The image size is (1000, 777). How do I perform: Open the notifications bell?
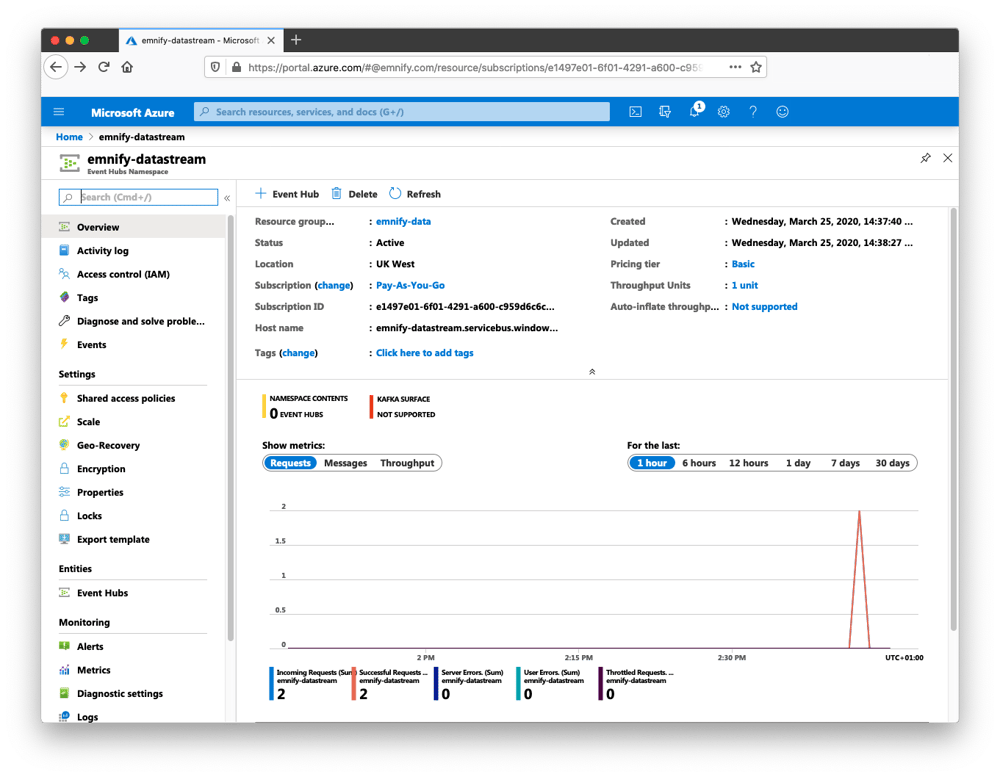coord(695,110)
